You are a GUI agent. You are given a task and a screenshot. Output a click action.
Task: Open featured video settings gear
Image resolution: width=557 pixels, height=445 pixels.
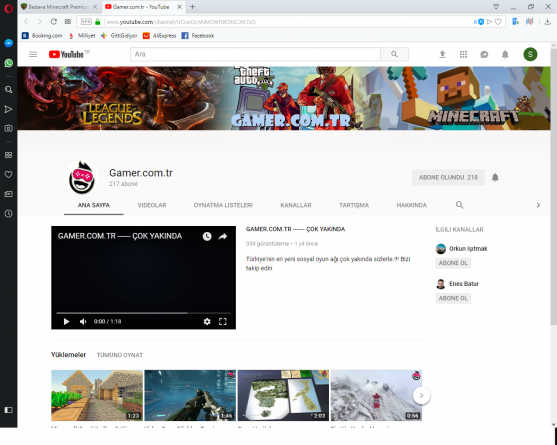pos(207,321)
